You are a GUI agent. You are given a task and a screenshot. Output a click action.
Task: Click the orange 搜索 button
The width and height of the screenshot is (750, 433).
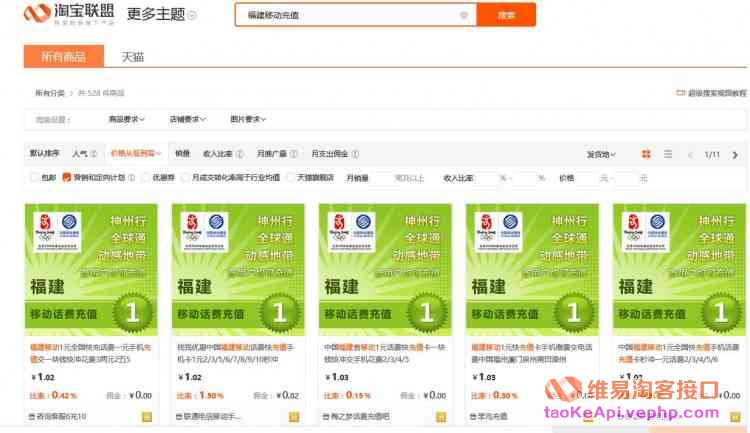(x=506, y=15)
